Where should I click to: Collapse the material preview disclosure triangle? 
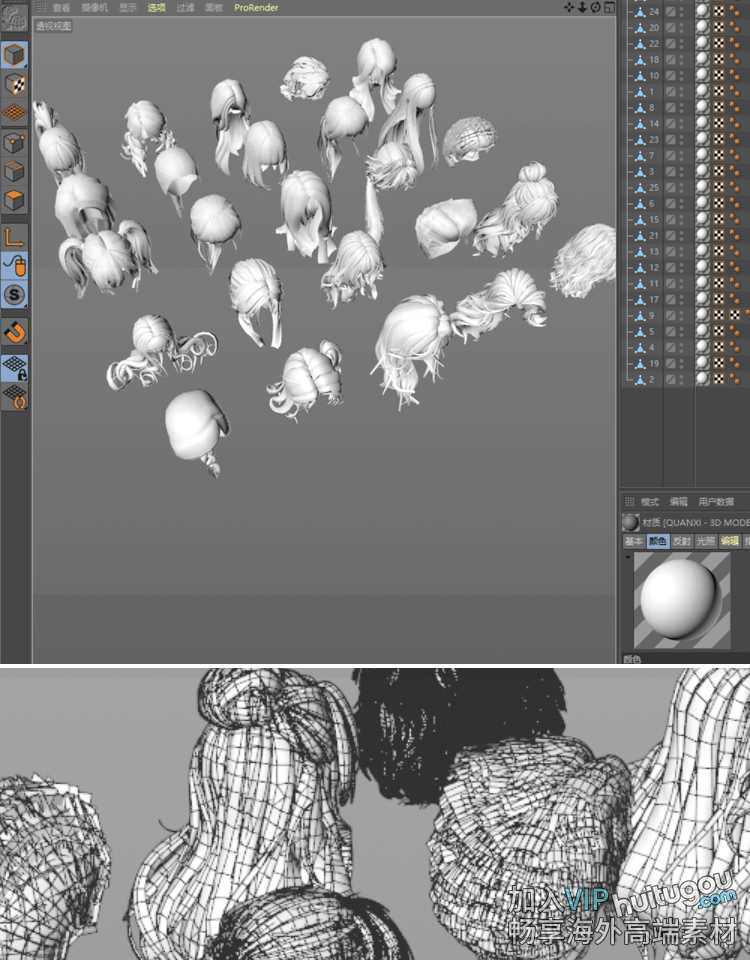627,557
